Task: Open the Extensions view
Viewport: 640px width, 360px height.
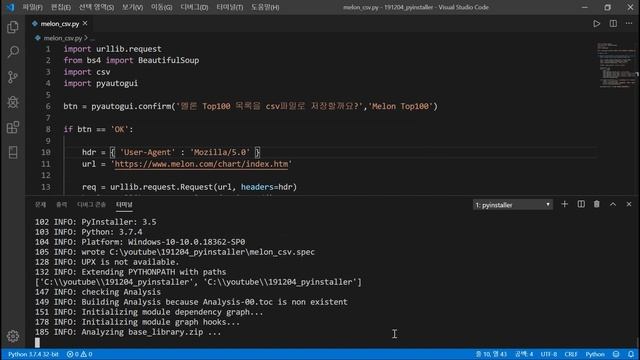Action: [x=13, y=127]
